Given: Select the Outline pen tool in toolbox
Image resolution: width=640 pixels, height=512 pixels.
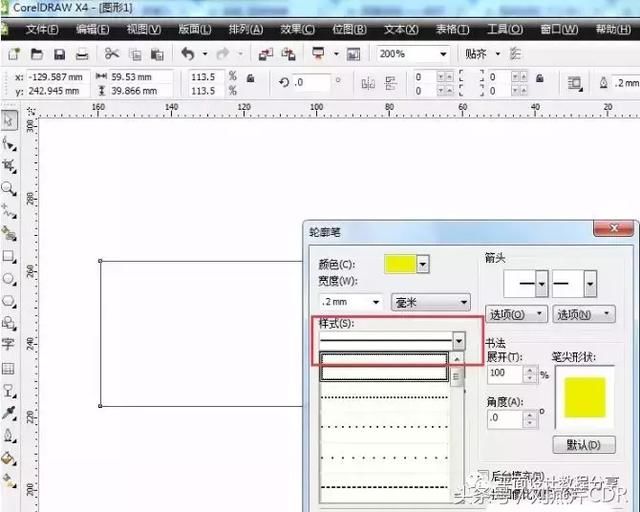Looking at the screenshot, I should point(9,435).
